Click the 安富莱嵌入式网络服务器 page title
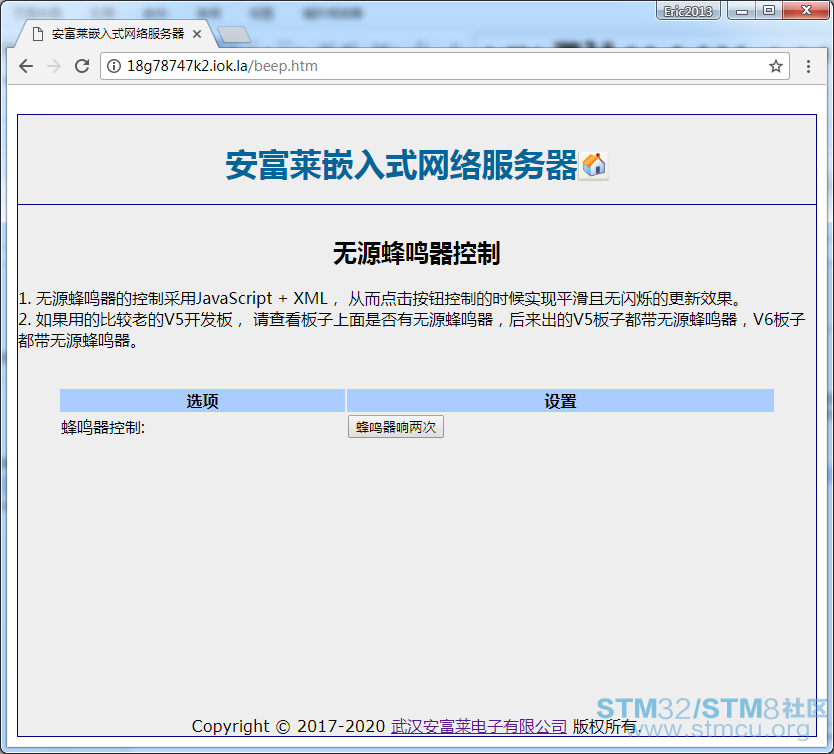The image size is (834, 754). pyautogui.click(x=402, y=165)
